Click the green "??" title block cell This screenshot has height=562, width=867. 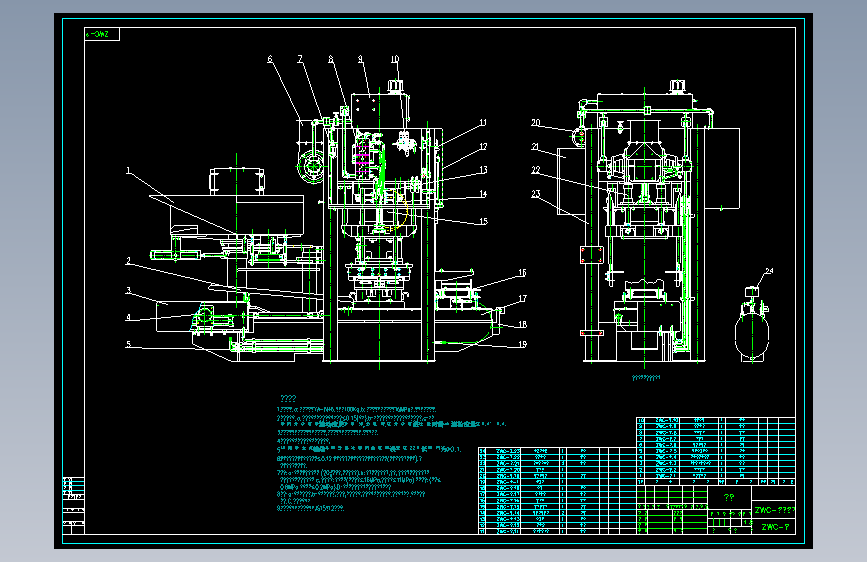point(729,497)
